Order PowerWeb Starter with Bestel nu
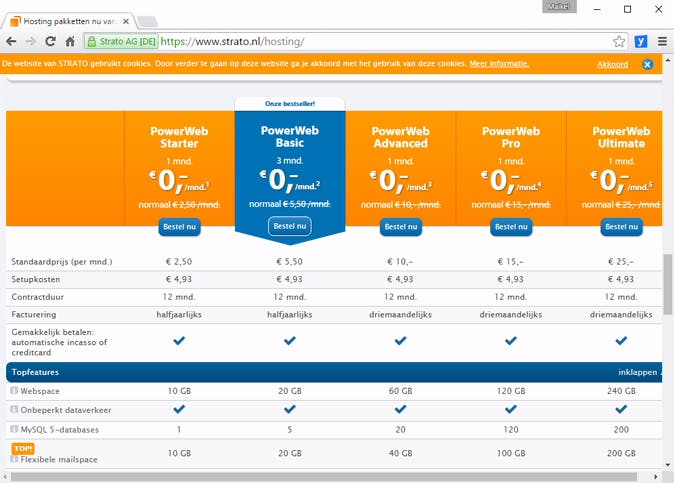 pos(179,227)
